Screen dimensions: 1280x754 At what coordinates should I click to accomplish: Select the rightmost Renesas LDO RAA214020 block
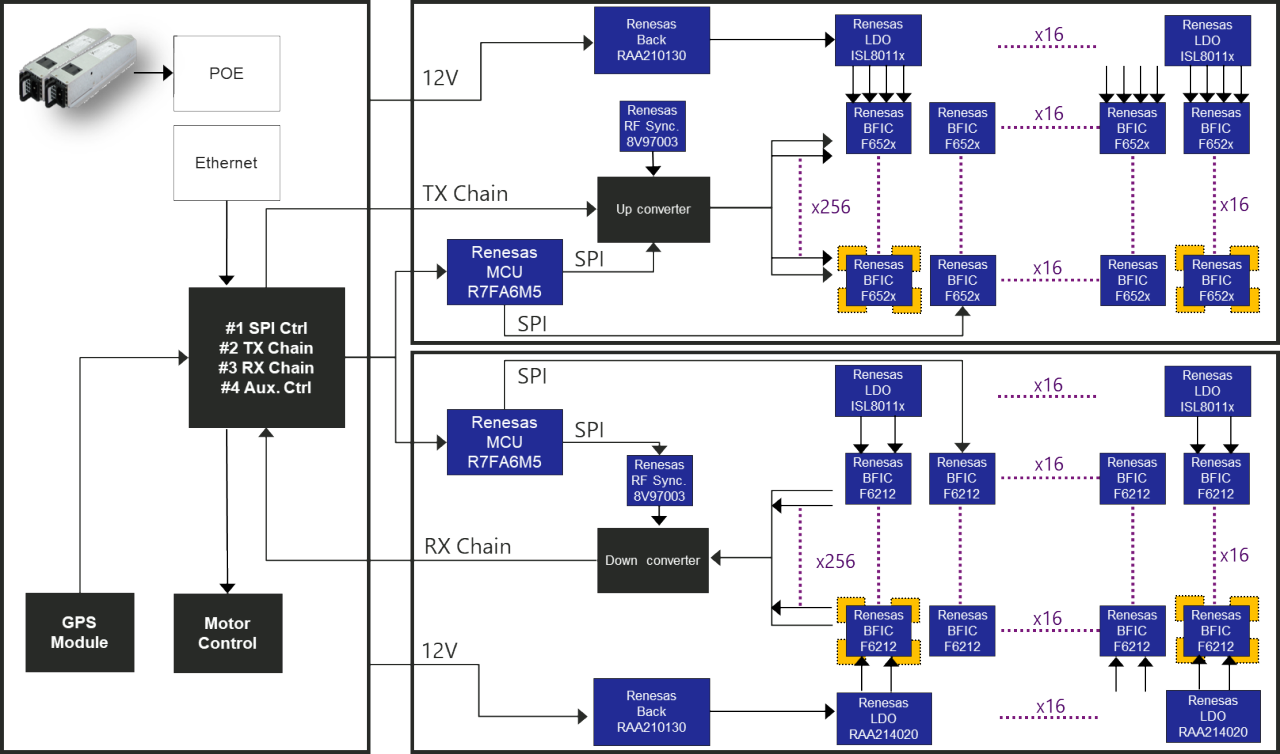point(1213,717)
